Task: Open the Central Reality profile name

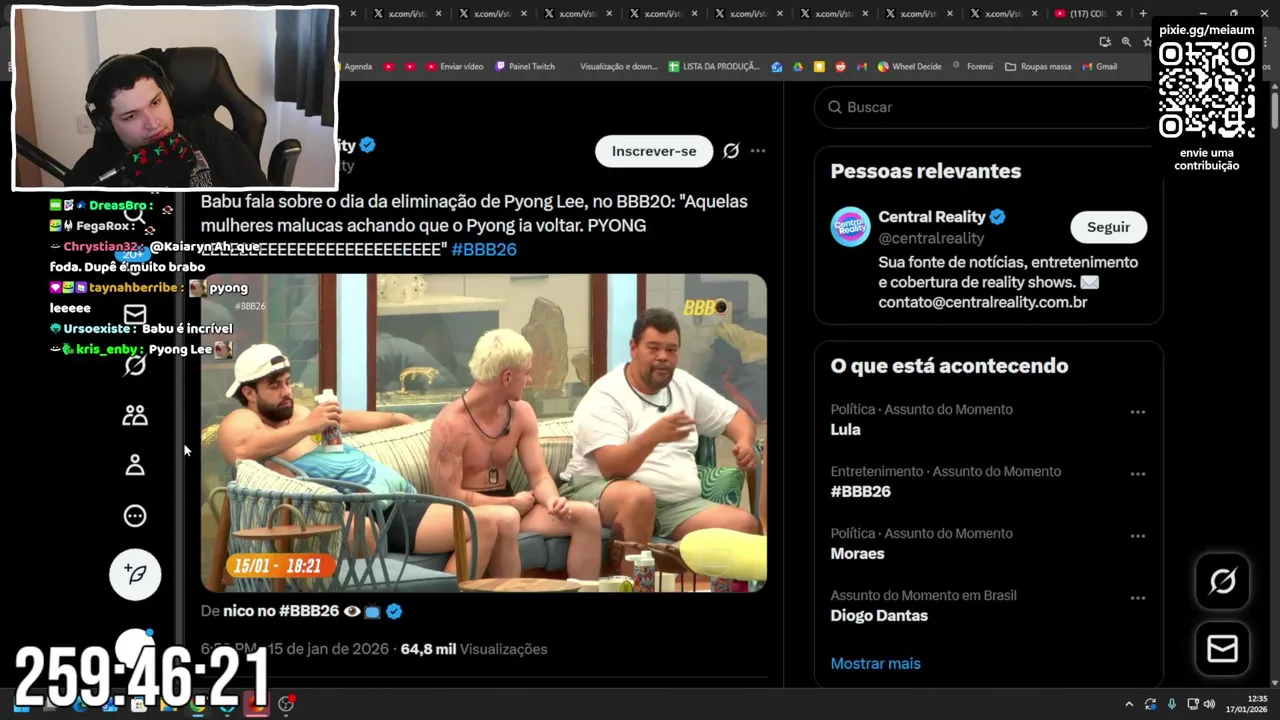Action: [x=932, y=217]
